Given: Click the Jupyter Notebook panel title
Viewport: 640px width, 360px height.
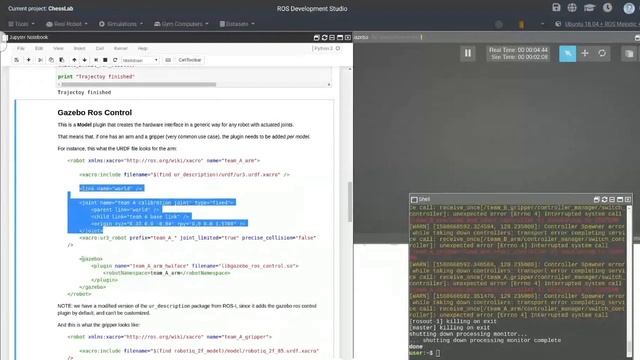Looking at the screenshot, I should (29, 37).
